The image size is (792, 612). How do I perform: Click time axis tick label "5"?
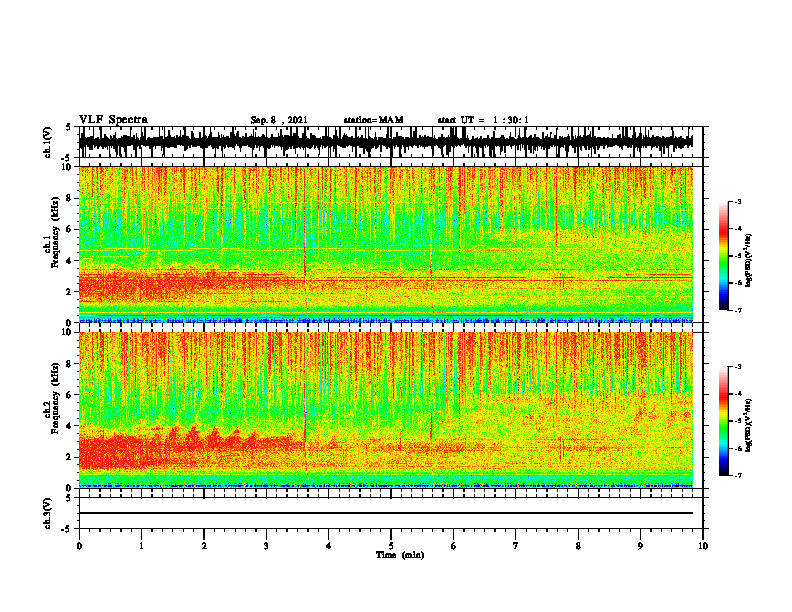pos(391,546)
